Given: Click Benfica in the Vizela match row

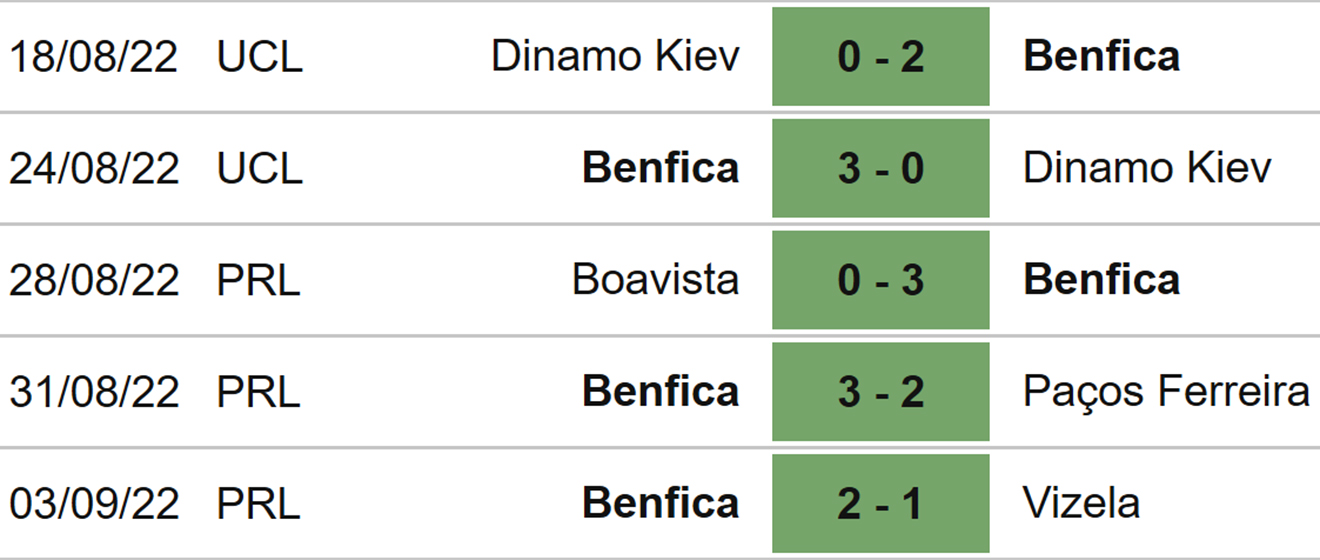Looking at the screenshot, I should click(660, 503).
